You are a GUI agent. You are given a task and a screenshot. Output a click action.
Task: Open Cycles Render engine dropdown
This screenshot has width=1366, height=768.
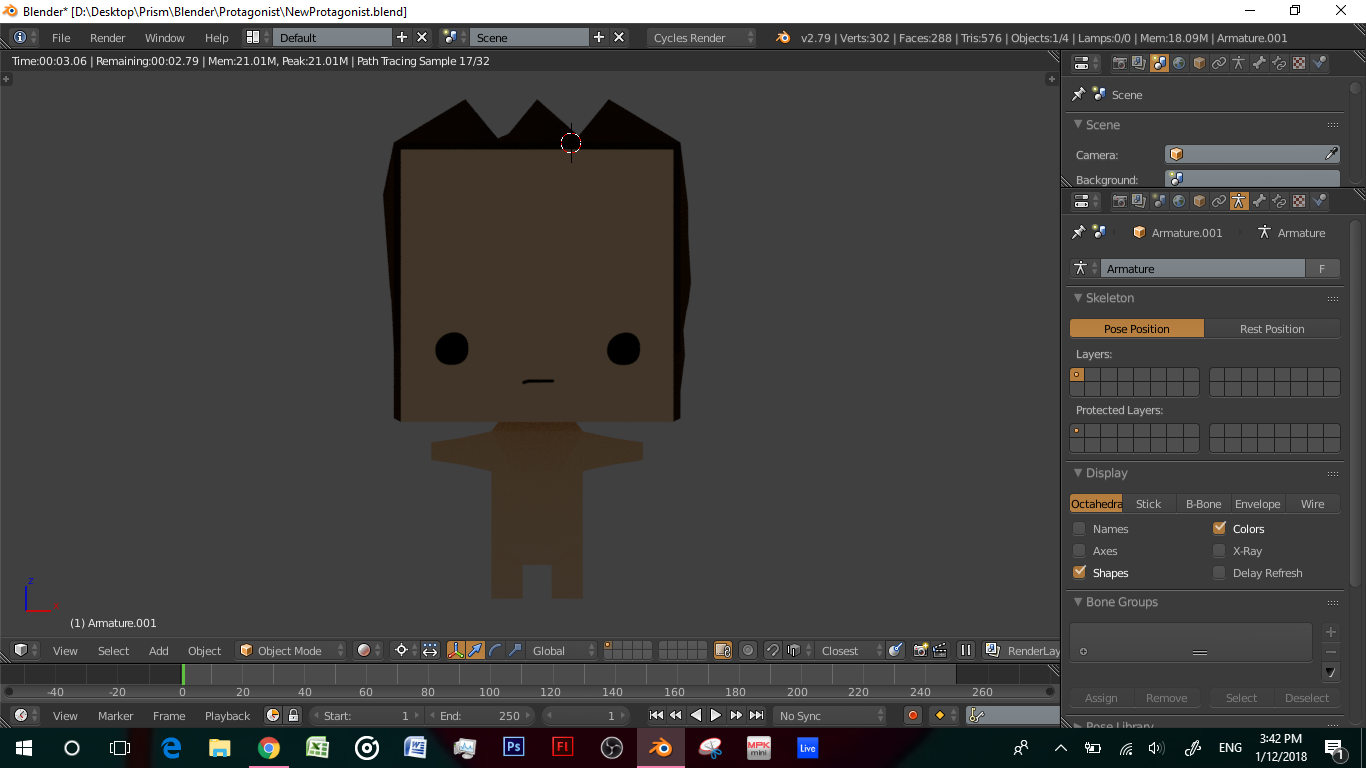click(x=702, y=37)
